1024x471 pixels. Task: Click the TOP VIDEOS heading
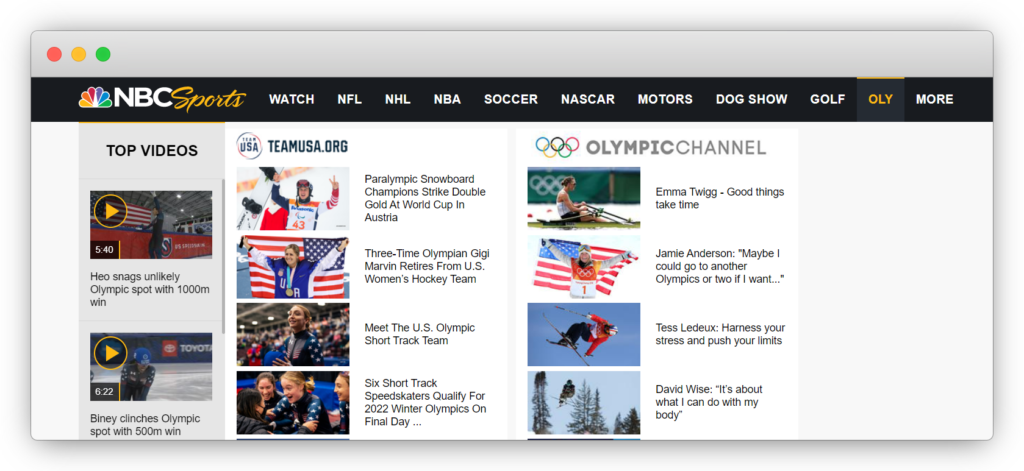click(152, 151)
